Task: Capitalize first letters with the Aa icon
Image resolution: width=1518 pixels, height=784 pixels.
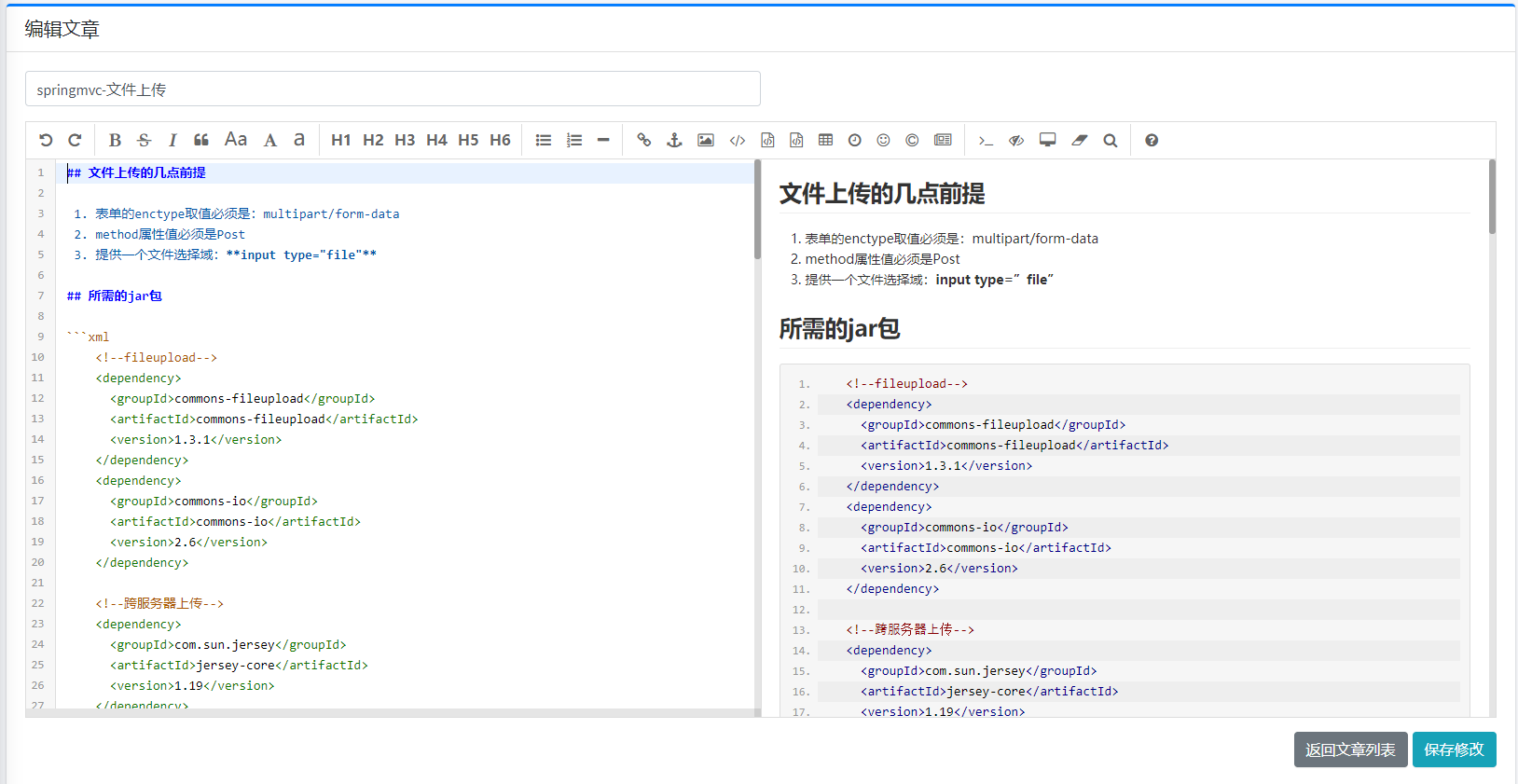Action: click(236, 140)
